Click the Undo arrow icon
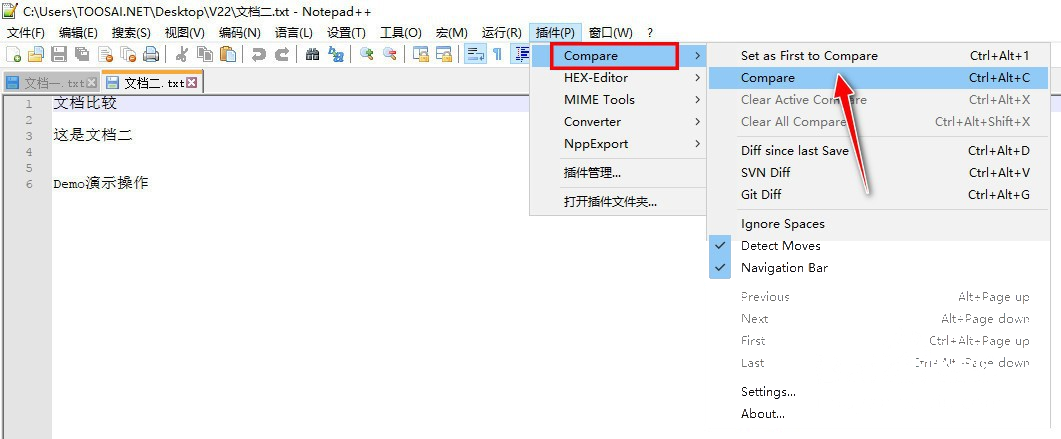The width and height of the screenshot is (1061, 439). (x=258, y=54)
